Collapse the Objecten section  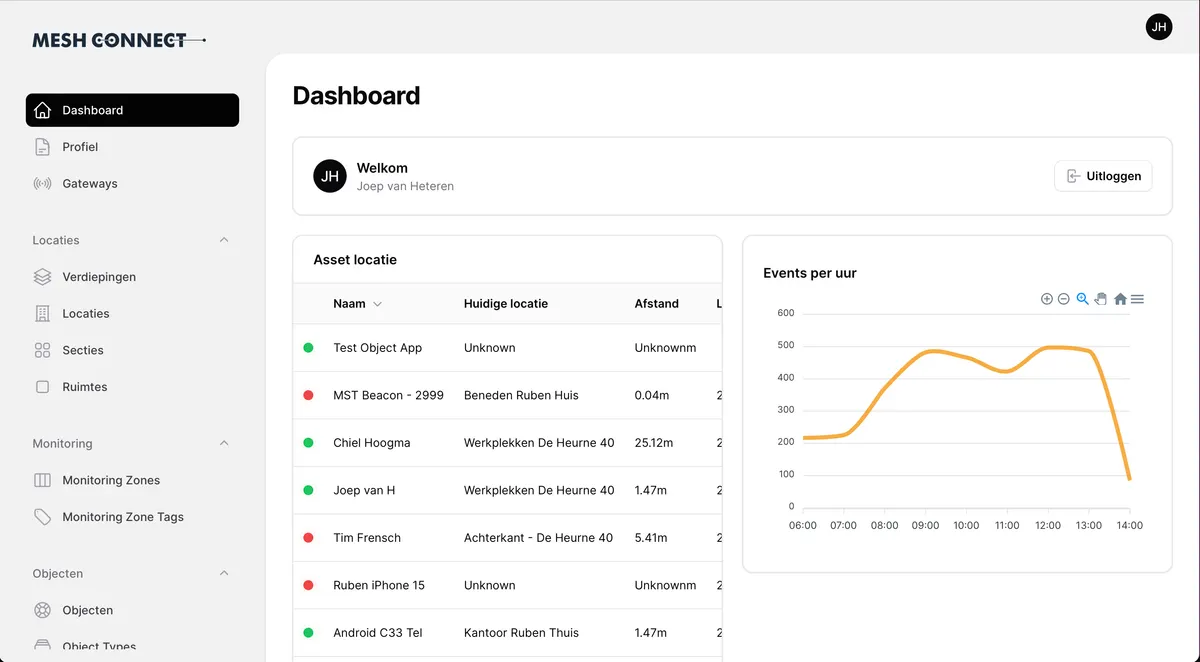[x=224, y=573]
